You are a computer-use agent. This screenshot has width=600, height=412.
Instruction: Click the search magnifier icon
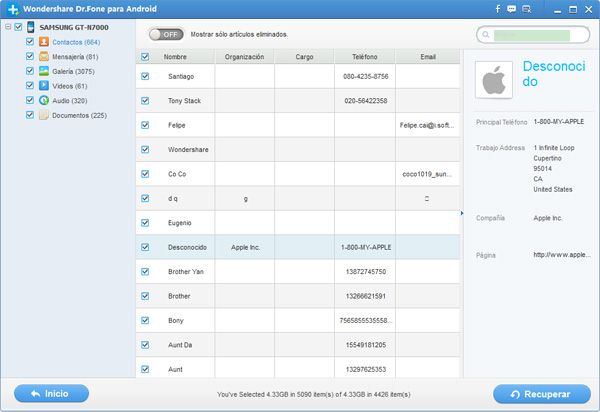486,35
